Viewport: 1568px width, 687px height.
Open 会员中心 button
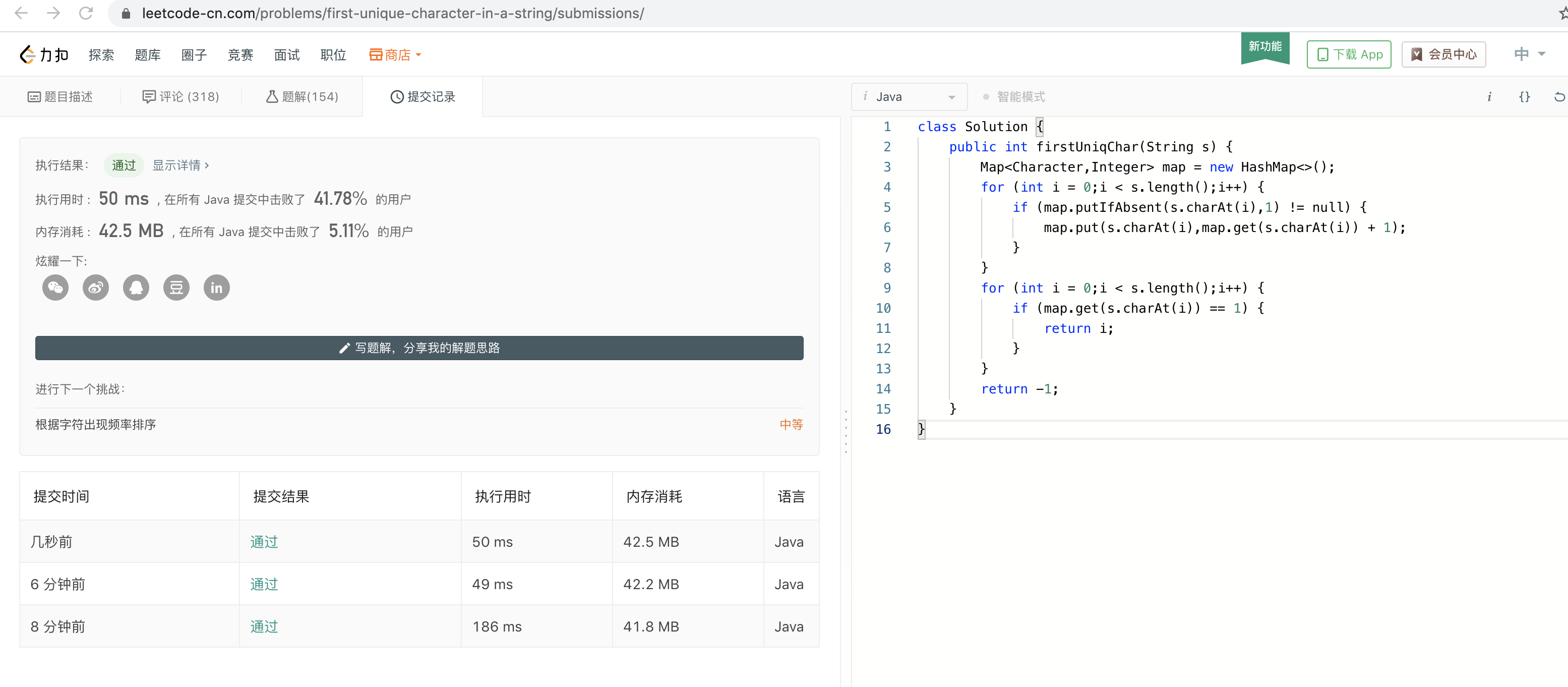point(1443,54)
